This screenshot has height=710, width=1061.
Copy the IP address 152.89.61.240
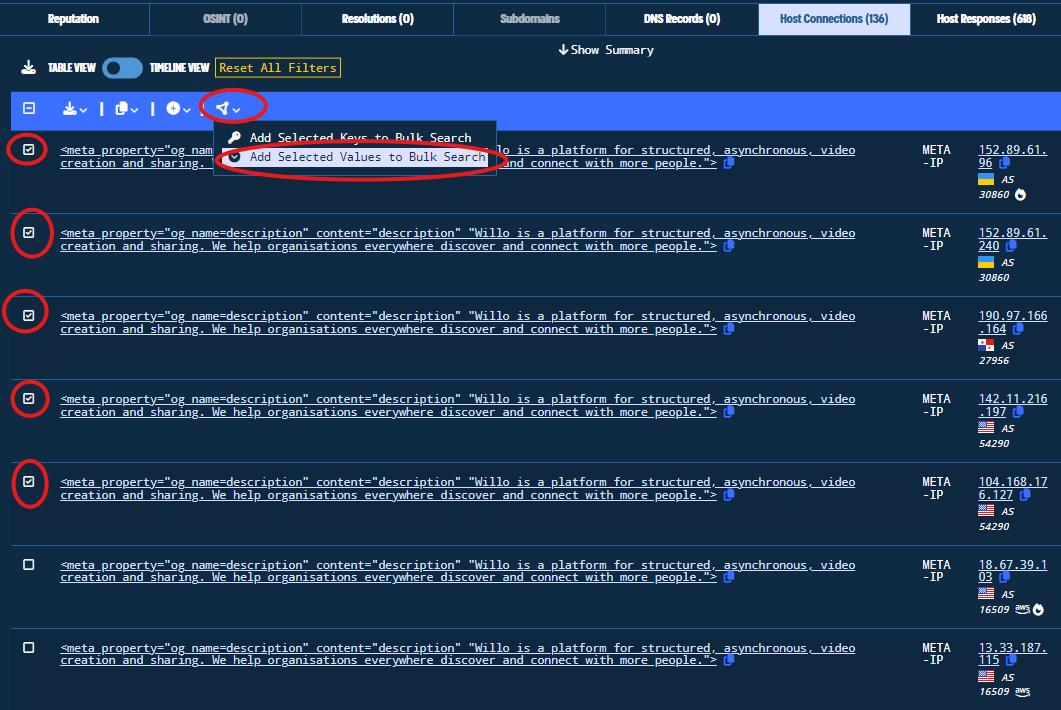pos(1011,246)
